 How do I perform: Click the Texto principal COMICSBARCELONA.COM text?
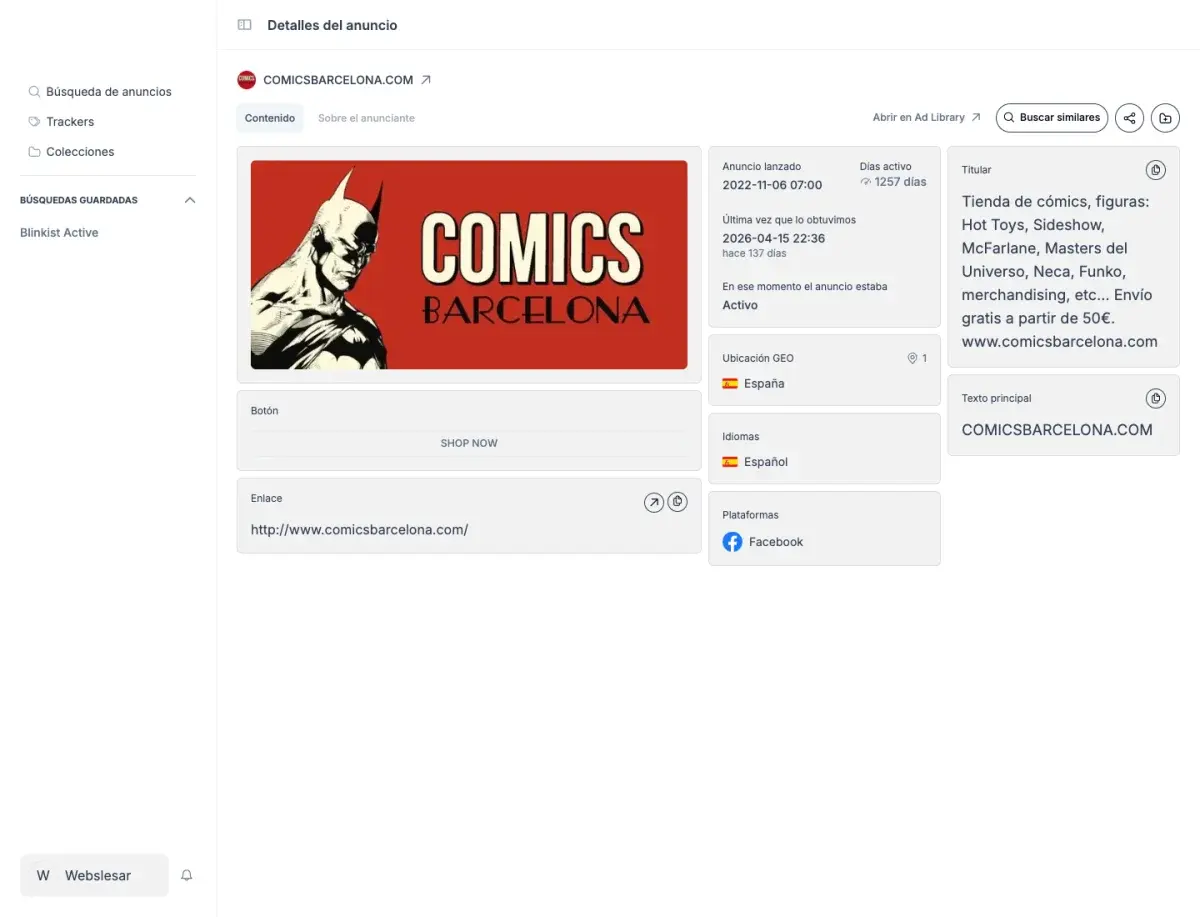tap(1057, 430)
